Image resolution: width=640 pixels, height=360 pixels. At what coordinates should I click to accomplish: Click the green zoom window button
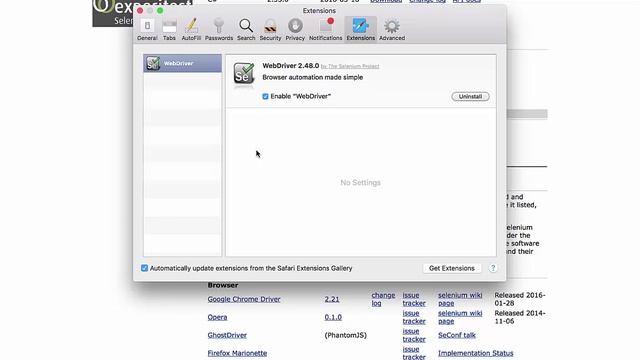pos(160,11)
